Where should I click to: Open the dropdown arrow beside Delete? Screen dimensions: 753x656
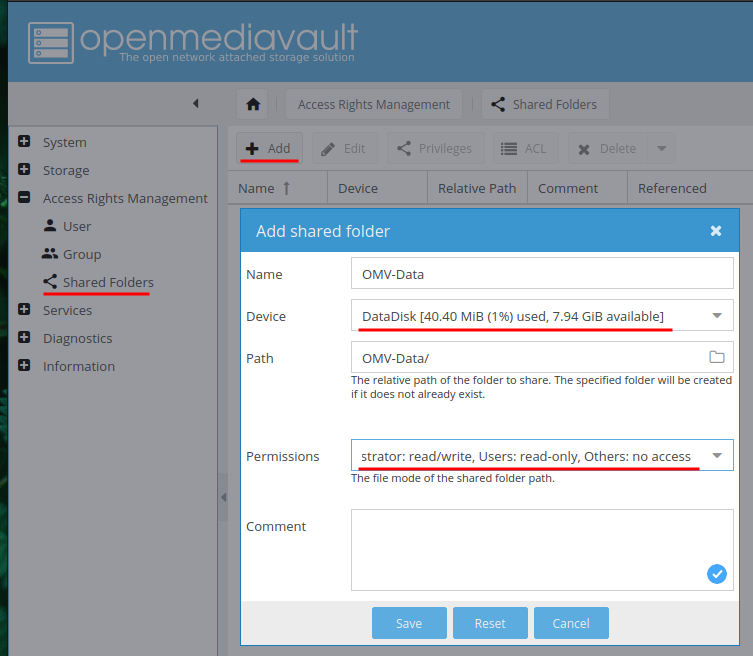pos(662,148)
